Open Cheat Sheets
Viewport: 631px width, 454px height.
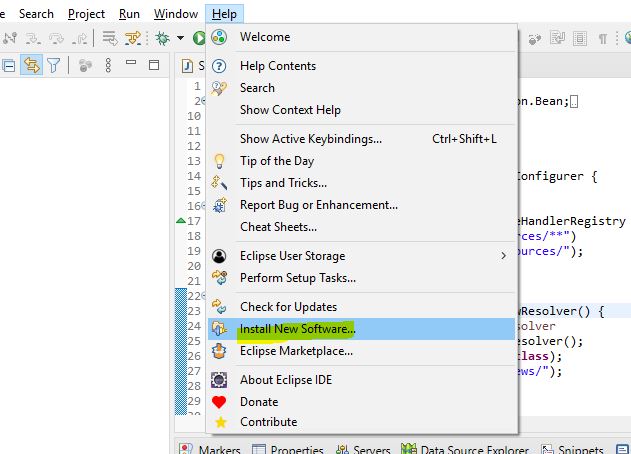tap(361, 227)
